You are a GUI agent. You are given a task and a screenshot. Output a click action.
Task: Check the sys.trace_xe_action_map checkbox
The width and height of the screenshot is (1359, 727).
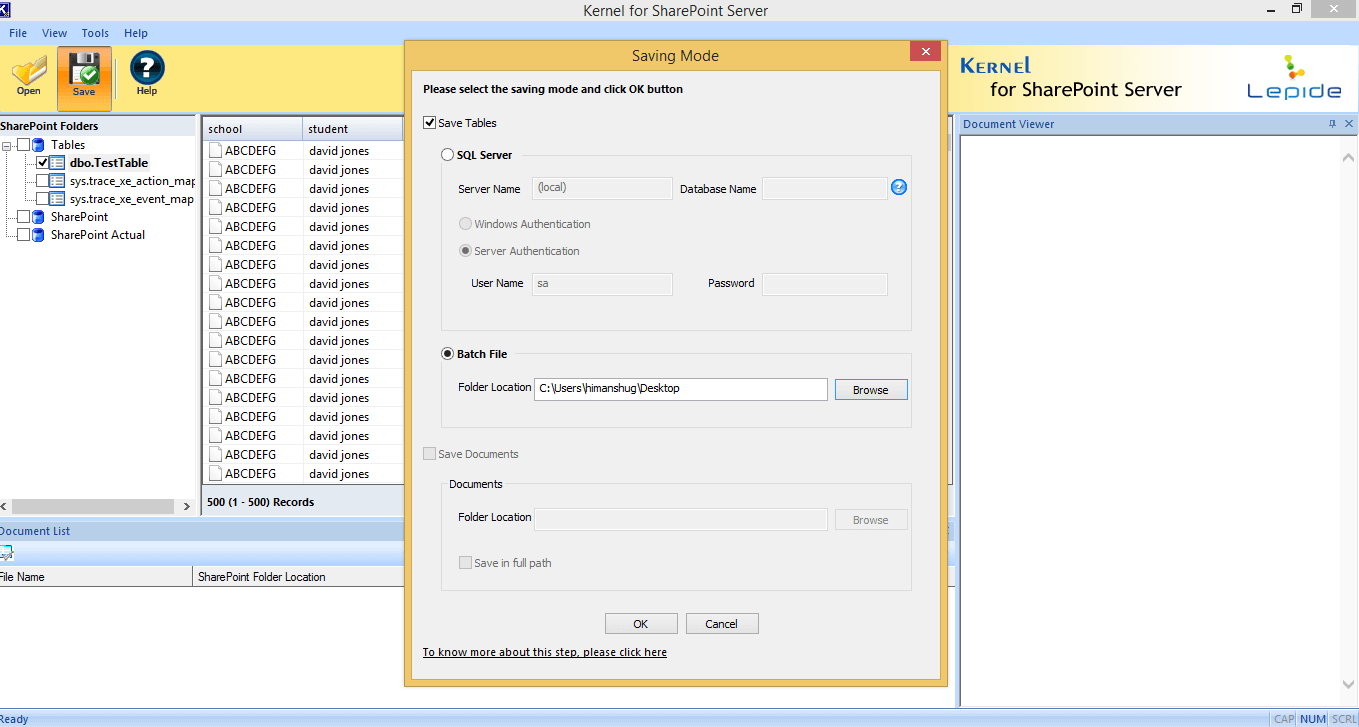click(42, 181)
